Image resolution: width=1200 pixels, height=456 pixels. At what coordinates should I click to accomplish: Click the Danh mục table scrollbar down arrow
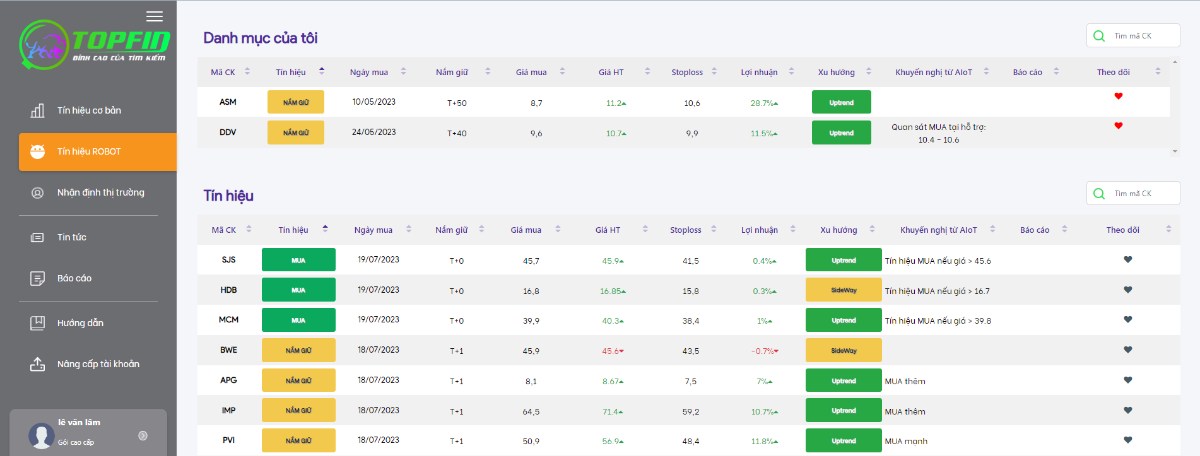click(1174, 150)
